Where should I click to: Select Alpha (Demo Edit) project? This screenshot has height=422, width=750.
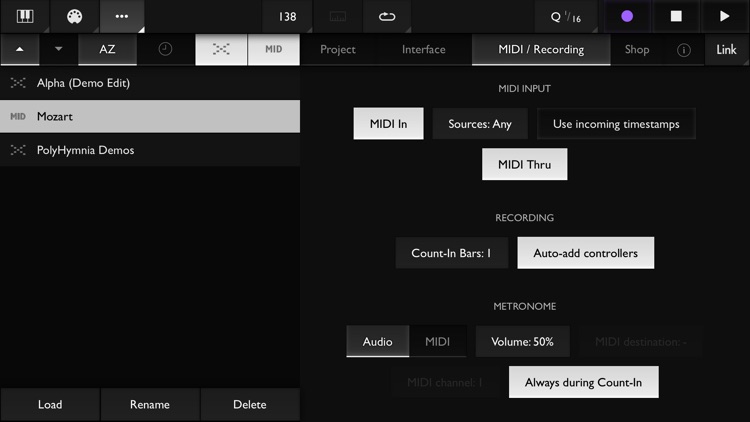[x=150, y=83]
